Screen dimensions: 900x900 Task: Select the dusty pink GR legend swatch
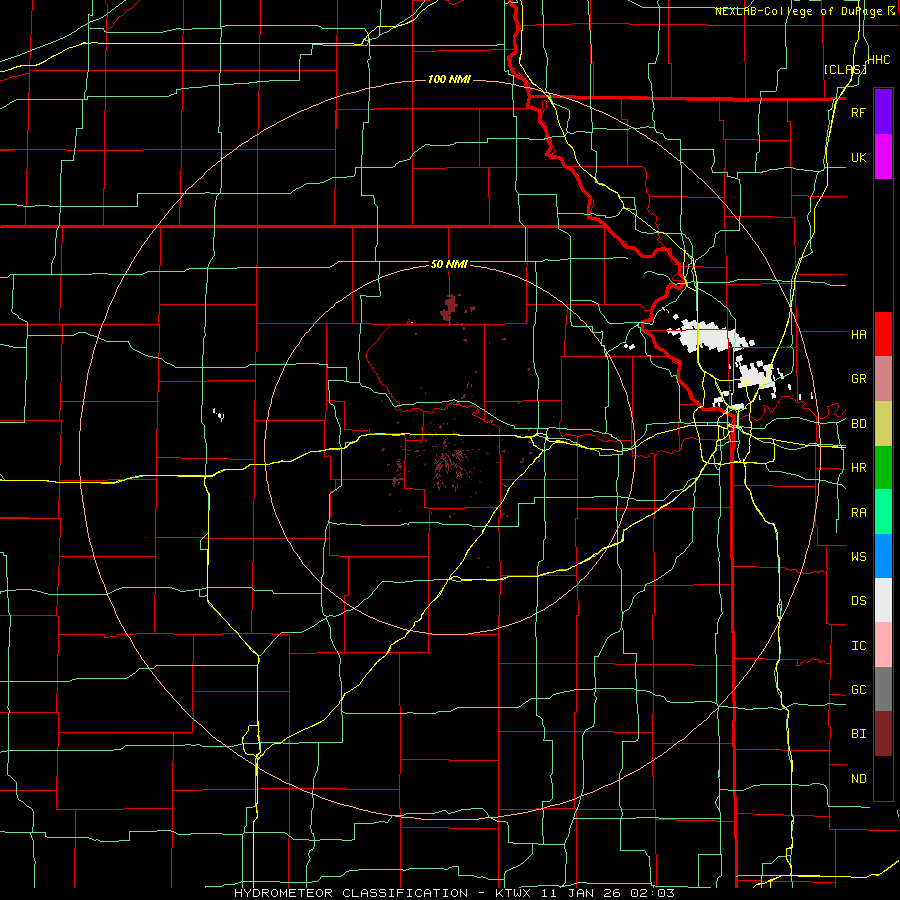883,379
